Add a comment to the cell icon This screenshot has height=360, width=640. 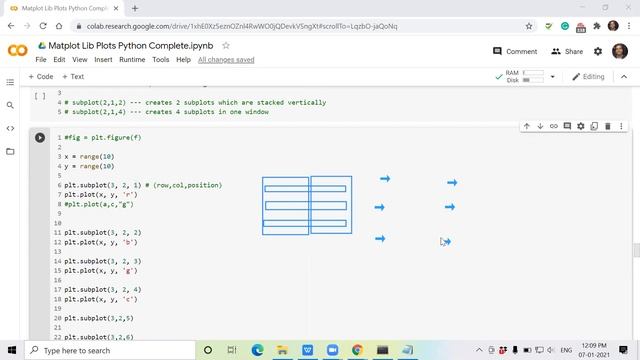click(567, 126)
